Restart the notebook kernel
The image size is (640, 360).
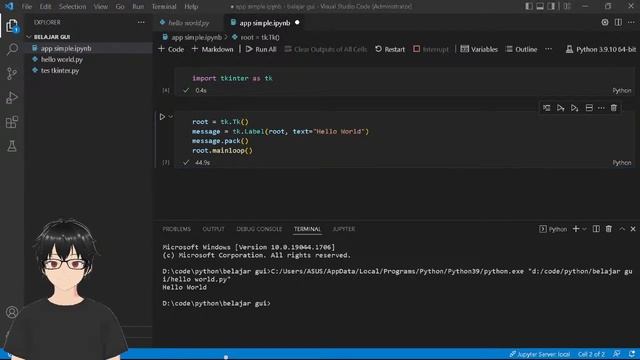point(390,49)
